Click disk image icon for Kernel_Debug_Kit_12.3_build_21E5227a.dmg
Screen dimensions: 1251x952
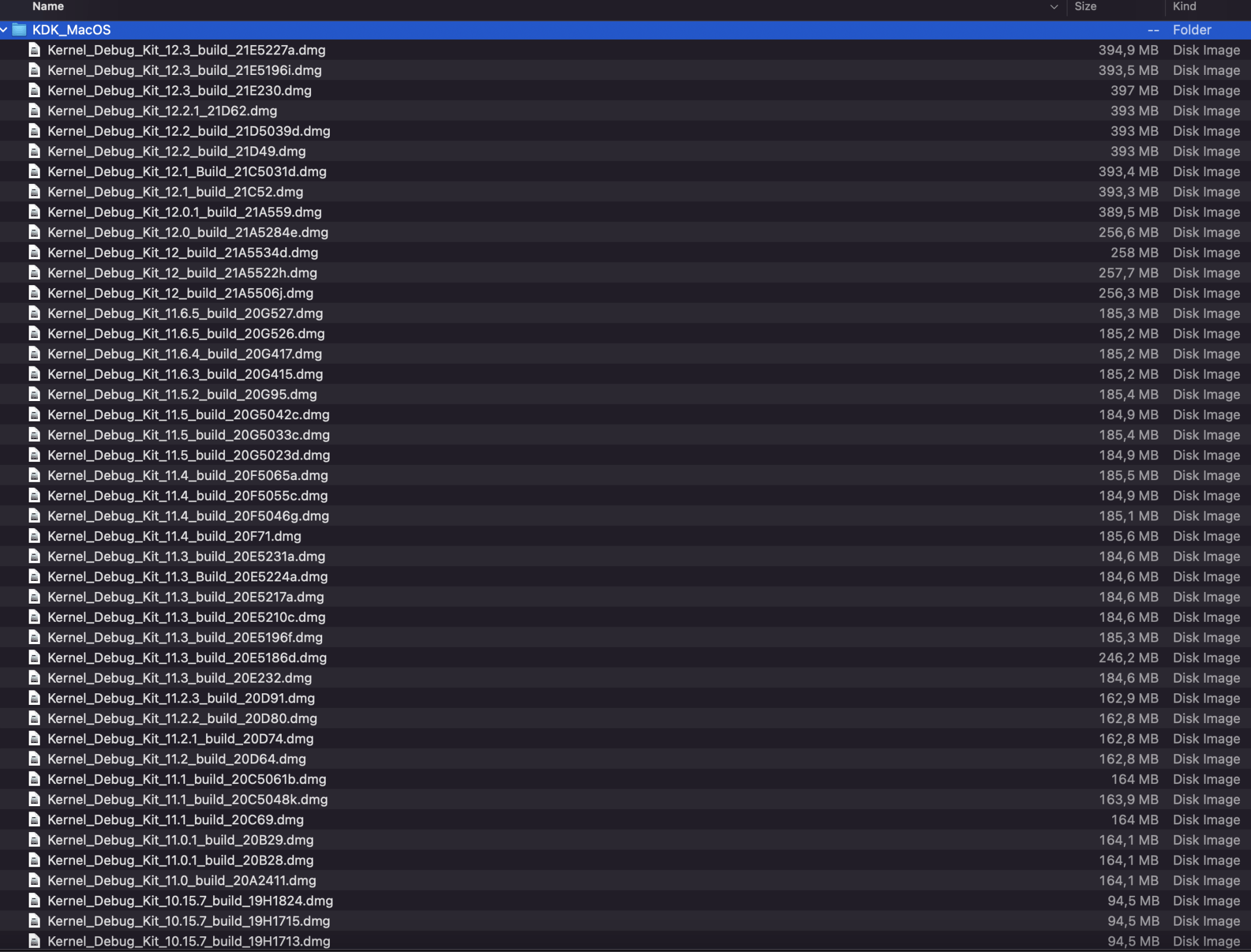tap(35, 50)
